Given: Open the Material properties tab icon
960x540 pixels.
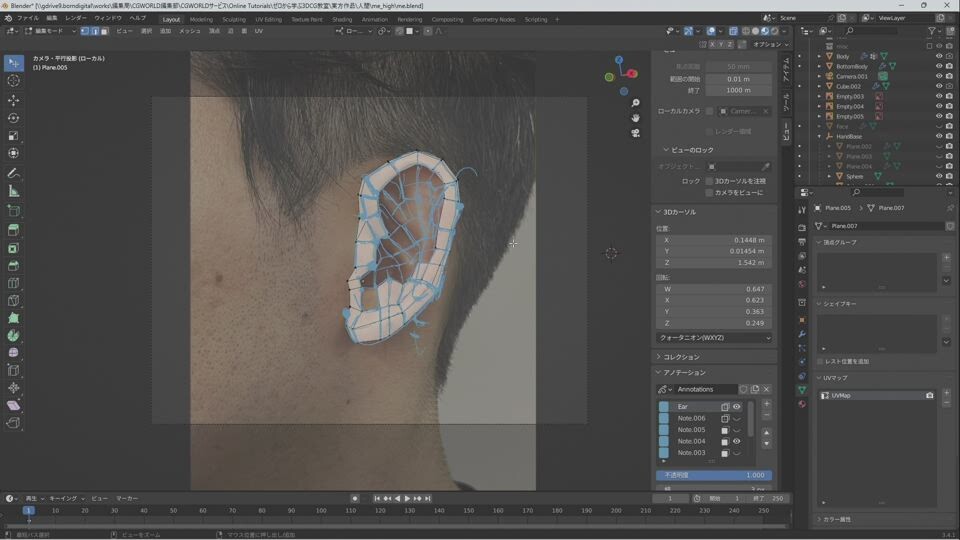Looking at the screenshot, I should point(802,404).
